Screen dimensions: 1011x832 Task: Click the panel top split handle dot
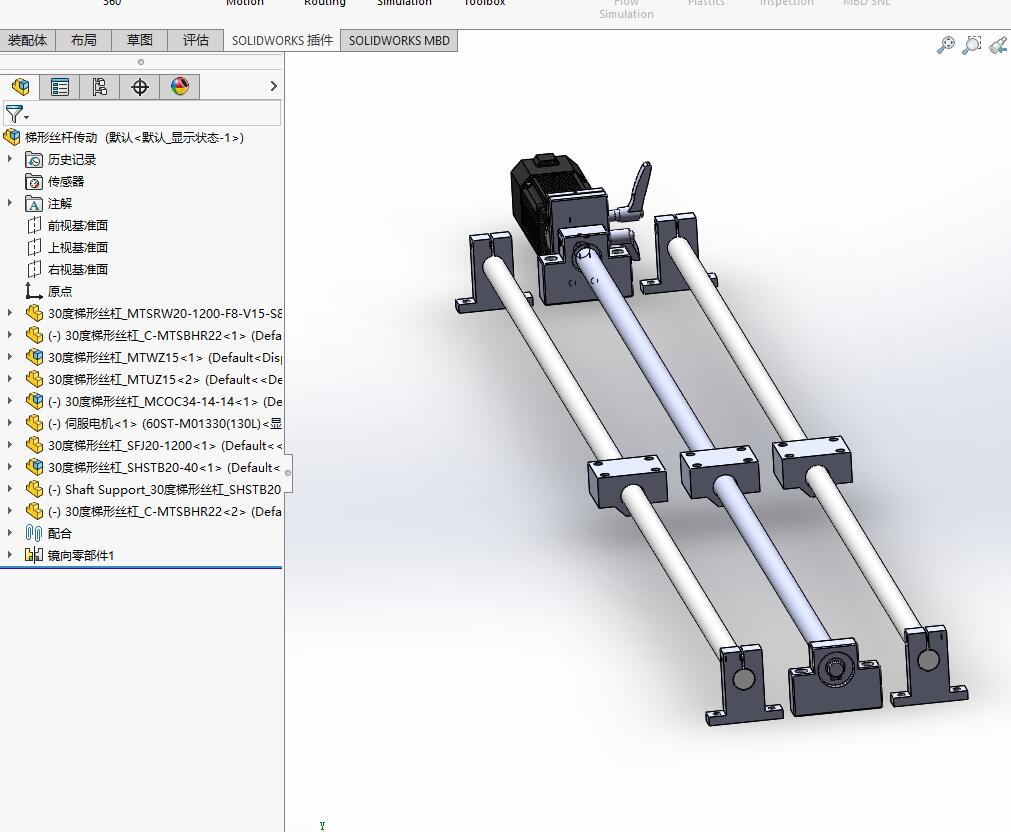tap(141, 62)
